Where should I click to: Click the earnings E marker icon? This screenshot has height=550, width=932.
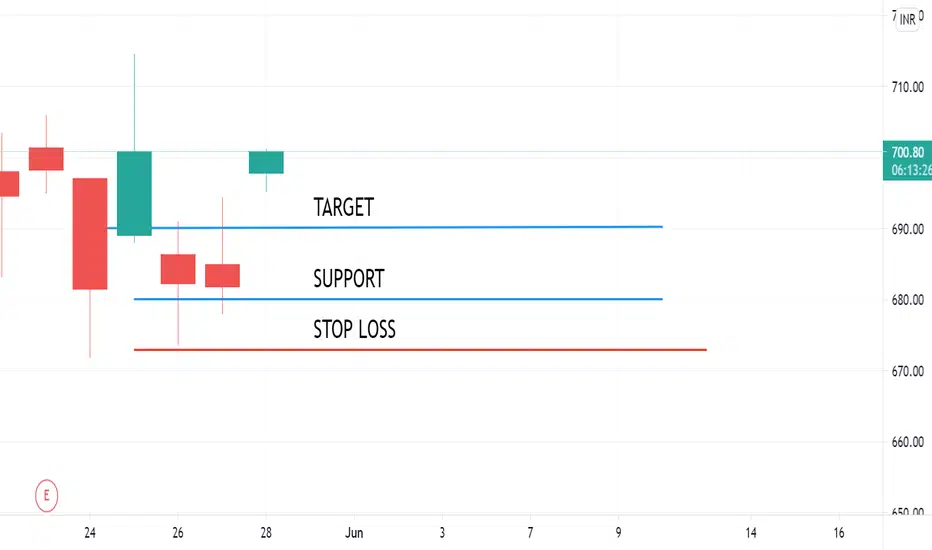[x=46, y=495]
